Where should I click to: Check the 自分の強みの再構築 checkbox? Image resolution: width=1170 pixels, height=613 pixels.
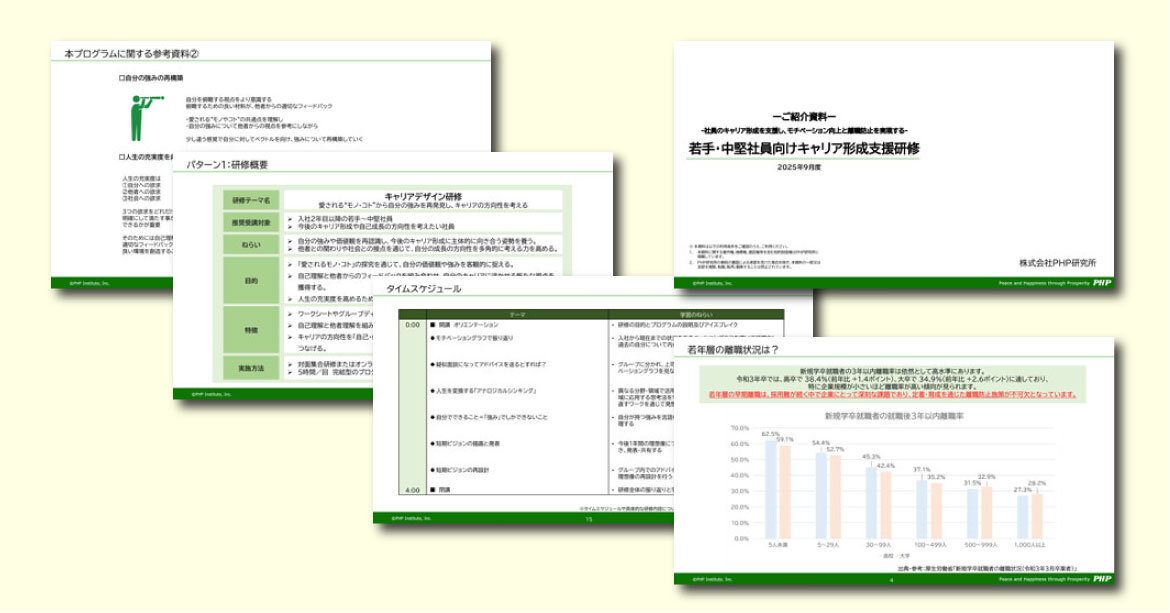[120, 76]
